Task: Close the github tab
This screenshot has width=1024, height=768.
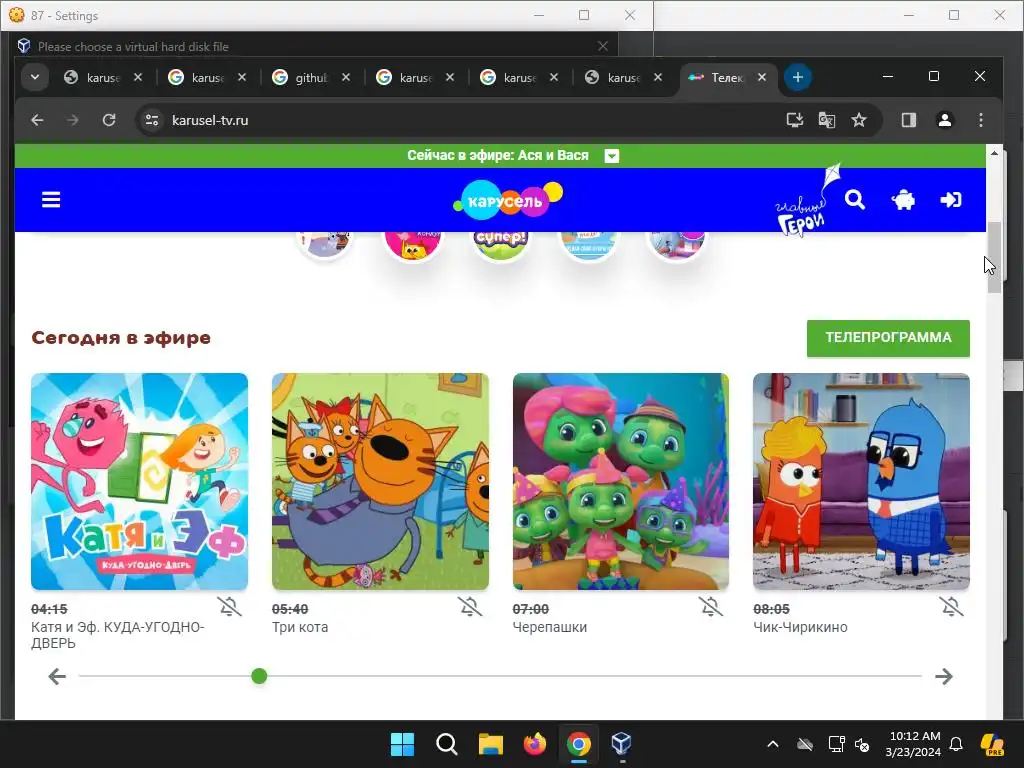Action: 346,77
